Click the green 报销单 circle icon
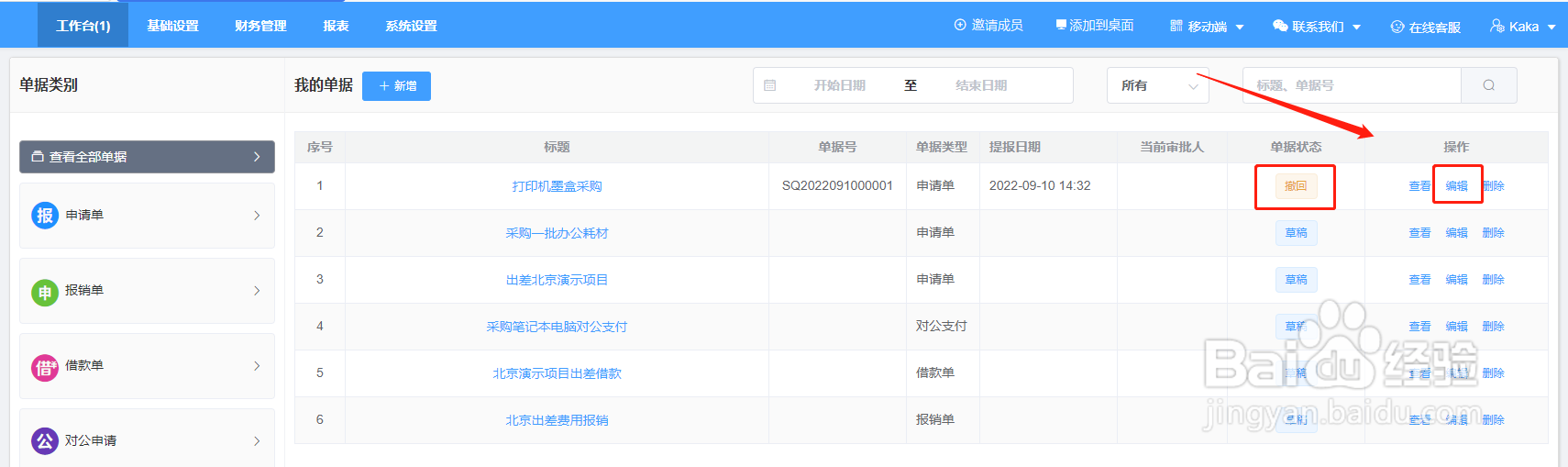The width and height of the screenshot is (1568, 467). [45, 292]
